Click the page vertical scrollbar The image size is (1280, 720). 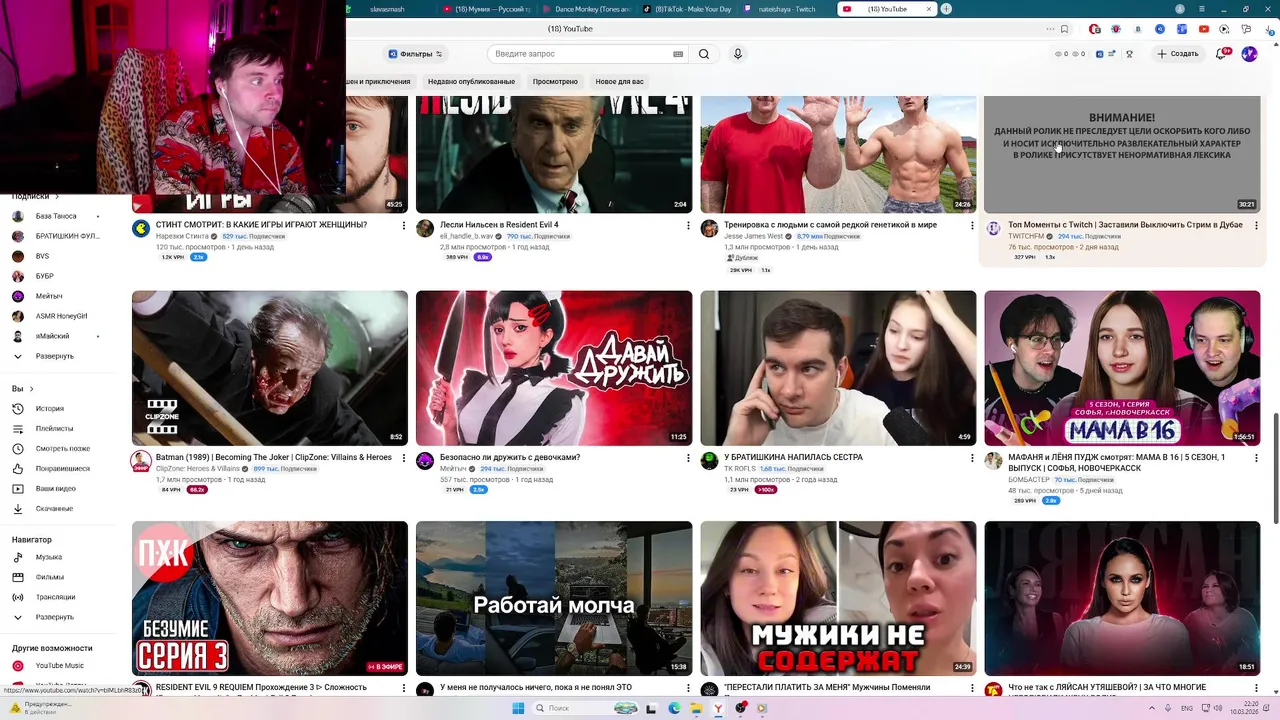point(1275,468)
